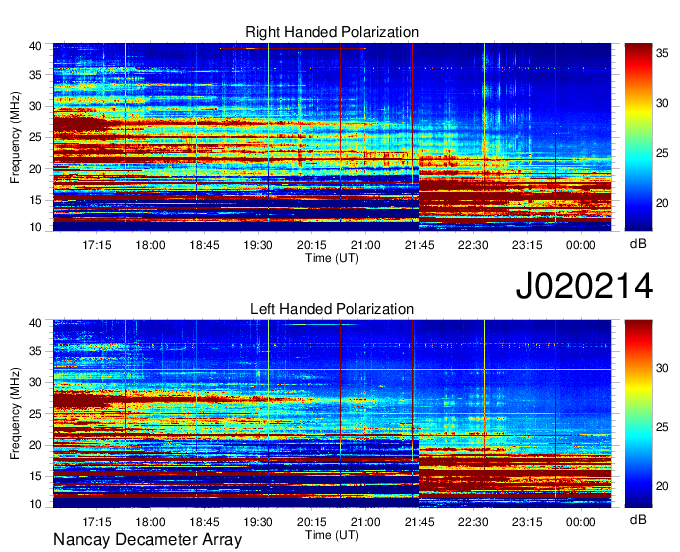
Task: Click the 25 dB tick on the right-handed color bar
Action: tap(662, 153)
